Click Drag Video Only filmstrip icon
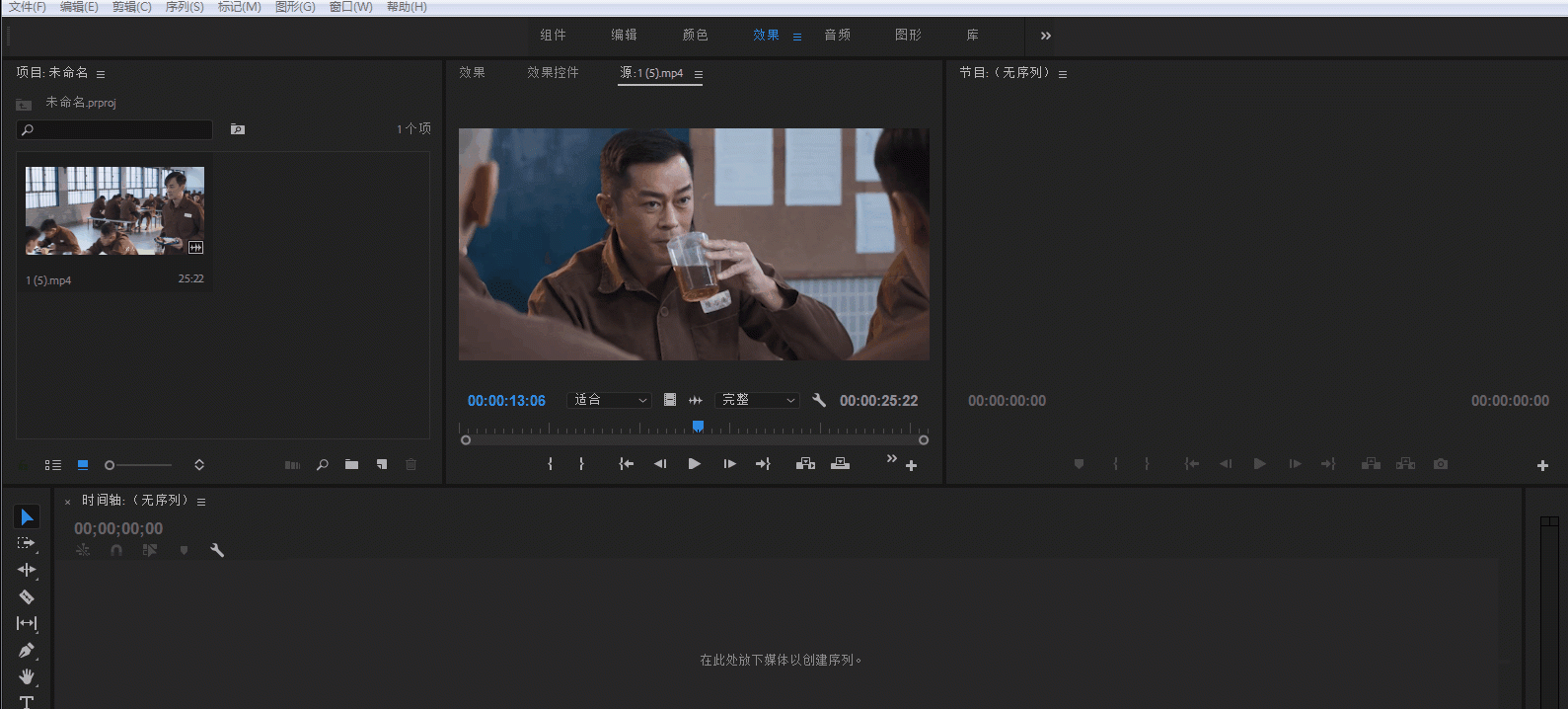Screen dimensions: 1568x709 pos(670,400)
